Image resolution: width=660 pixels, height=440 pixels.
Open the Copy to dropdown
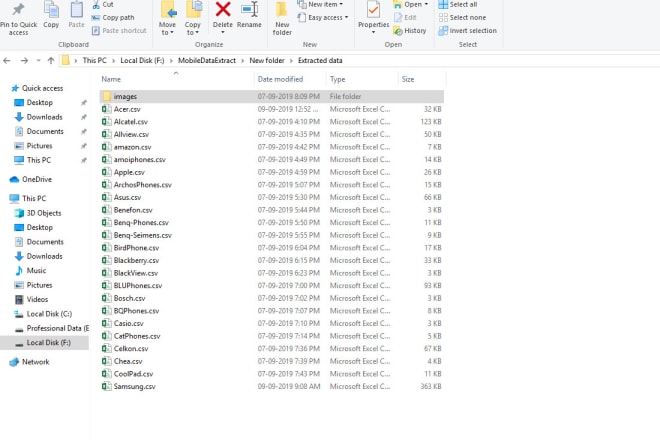point(193,19)
